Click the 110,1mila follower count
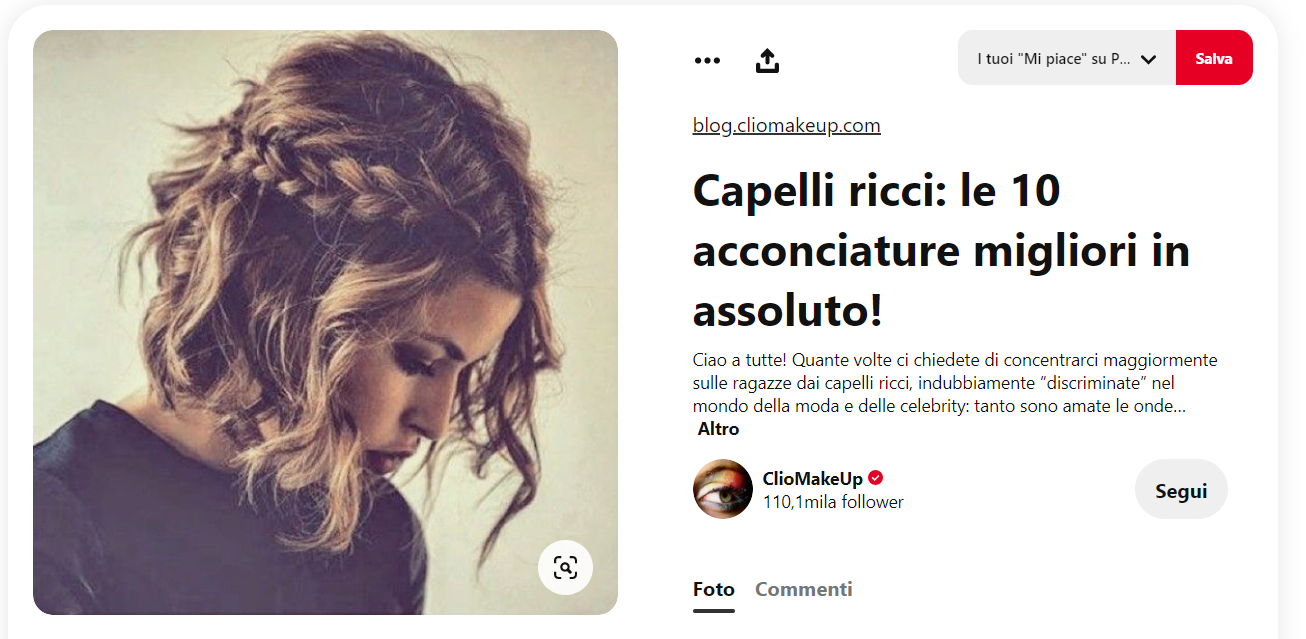Viewport: 1306px width, 639px height. 833,502
